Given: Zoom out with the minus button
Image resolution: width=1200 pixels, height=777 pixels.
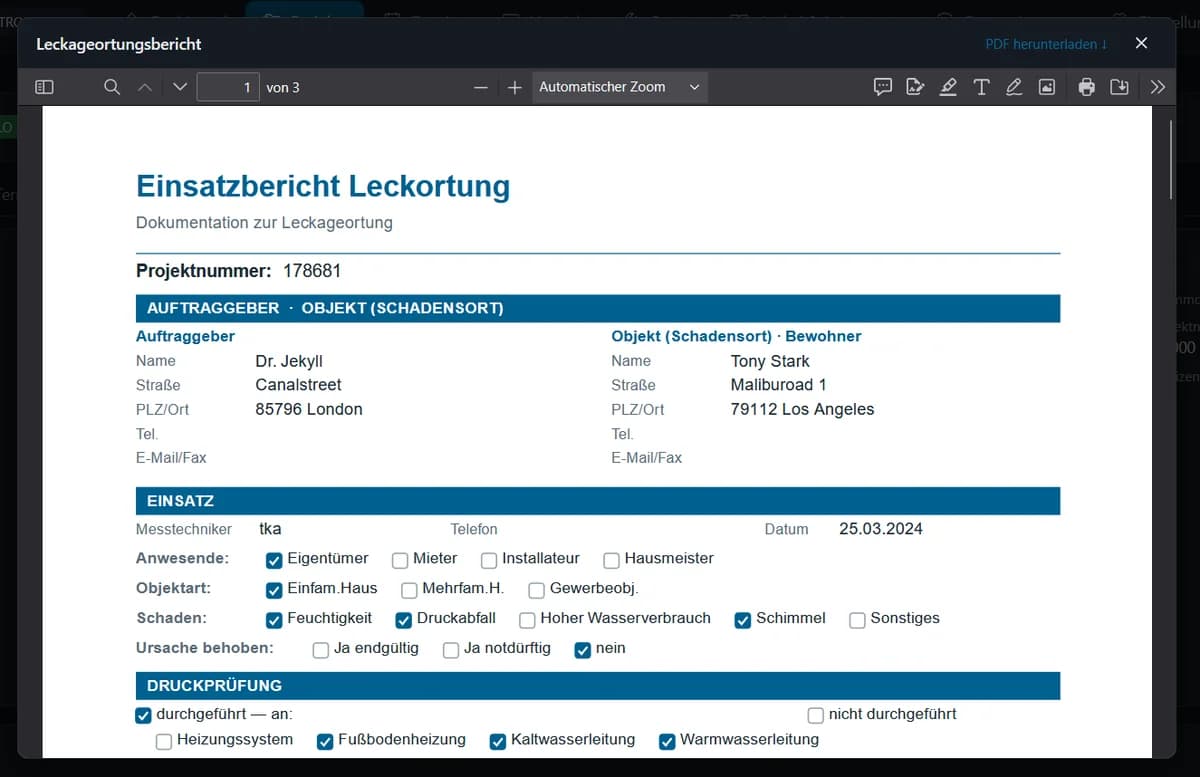Looking at the screenshot, I should coord(481,88).
